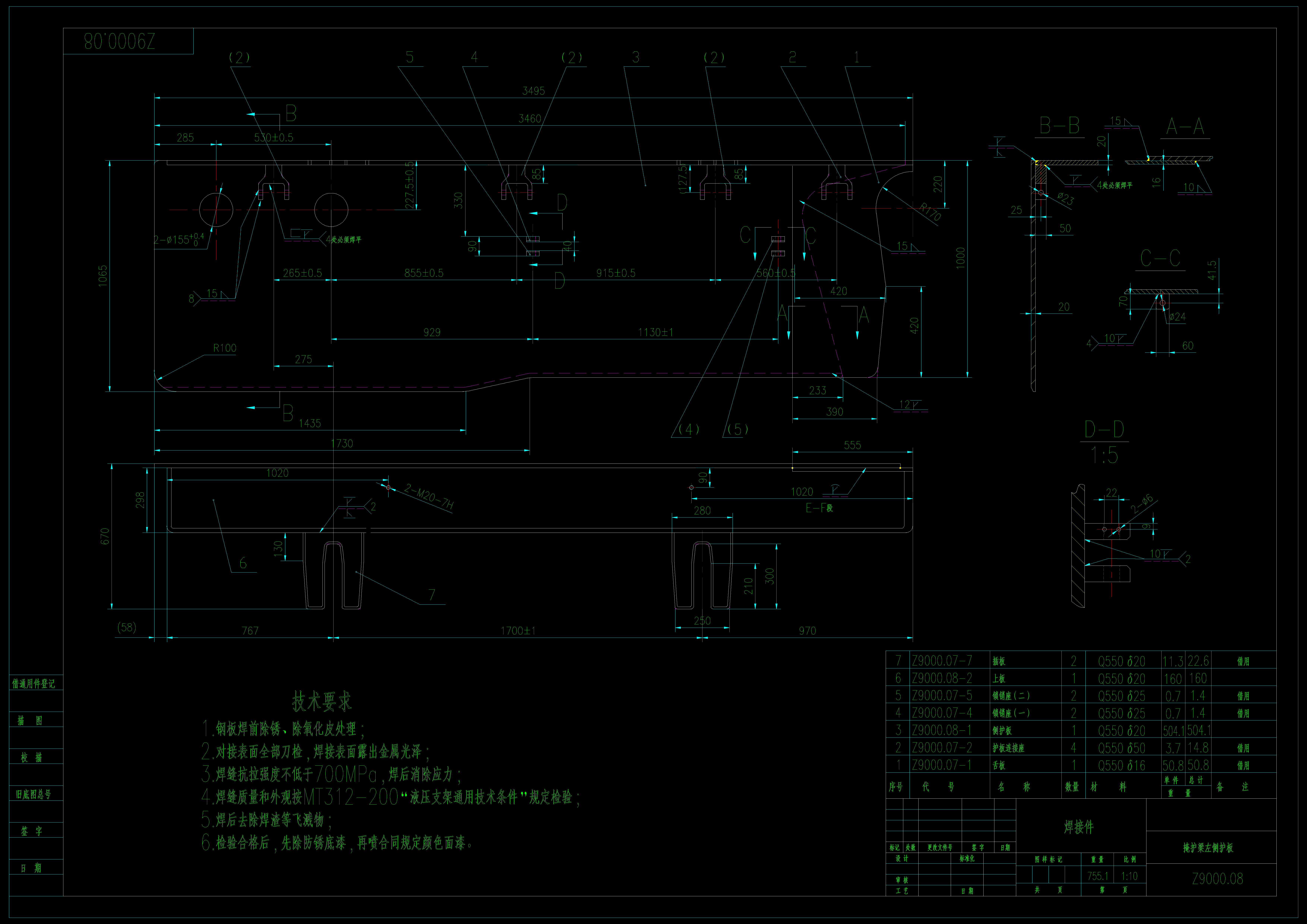Pick part code Z9000.07-5 in parts list
The height and width of the screenshot is (924, 1307).
click(x=942, y=696)
